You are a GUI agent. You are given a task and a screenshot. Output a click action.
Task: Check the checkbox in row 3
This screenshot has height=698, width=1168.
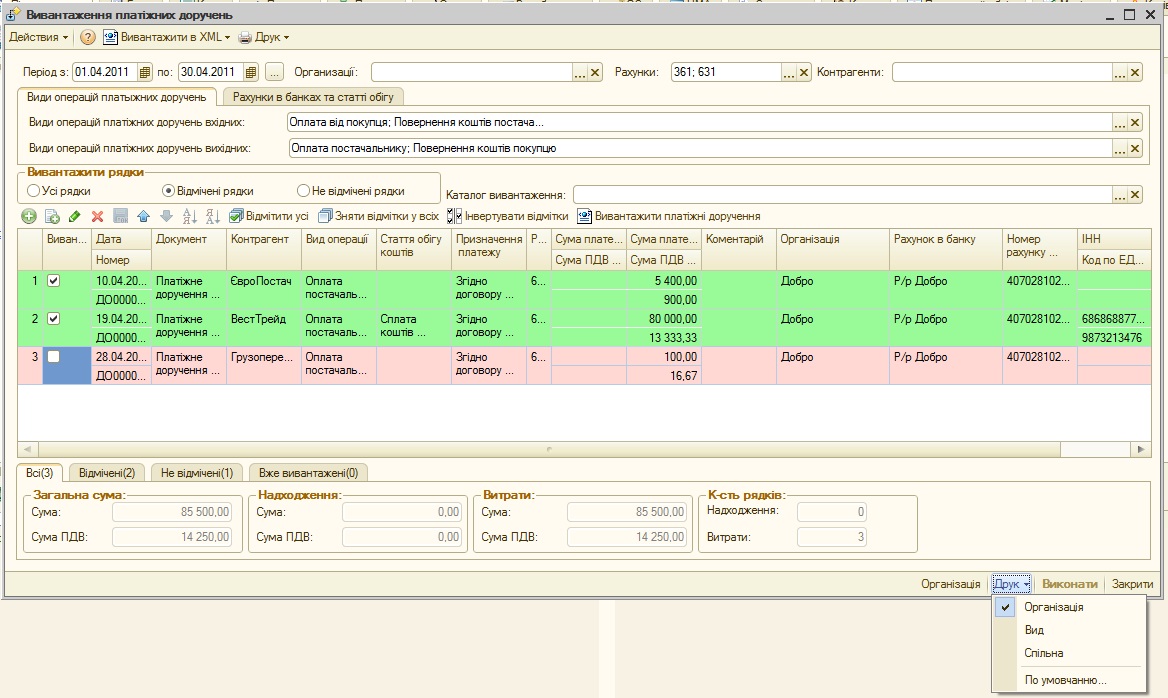[x=54, y=357]
